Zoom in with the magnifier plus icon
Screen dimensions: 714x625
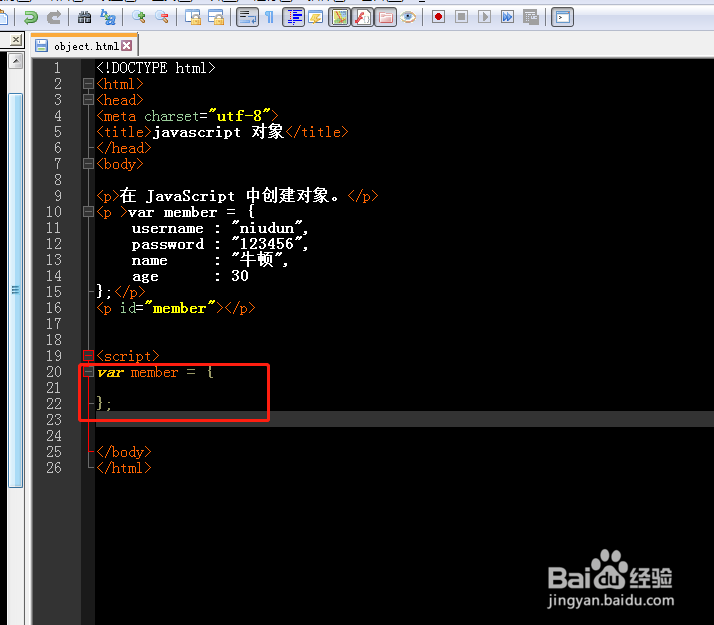coord(138,17)
